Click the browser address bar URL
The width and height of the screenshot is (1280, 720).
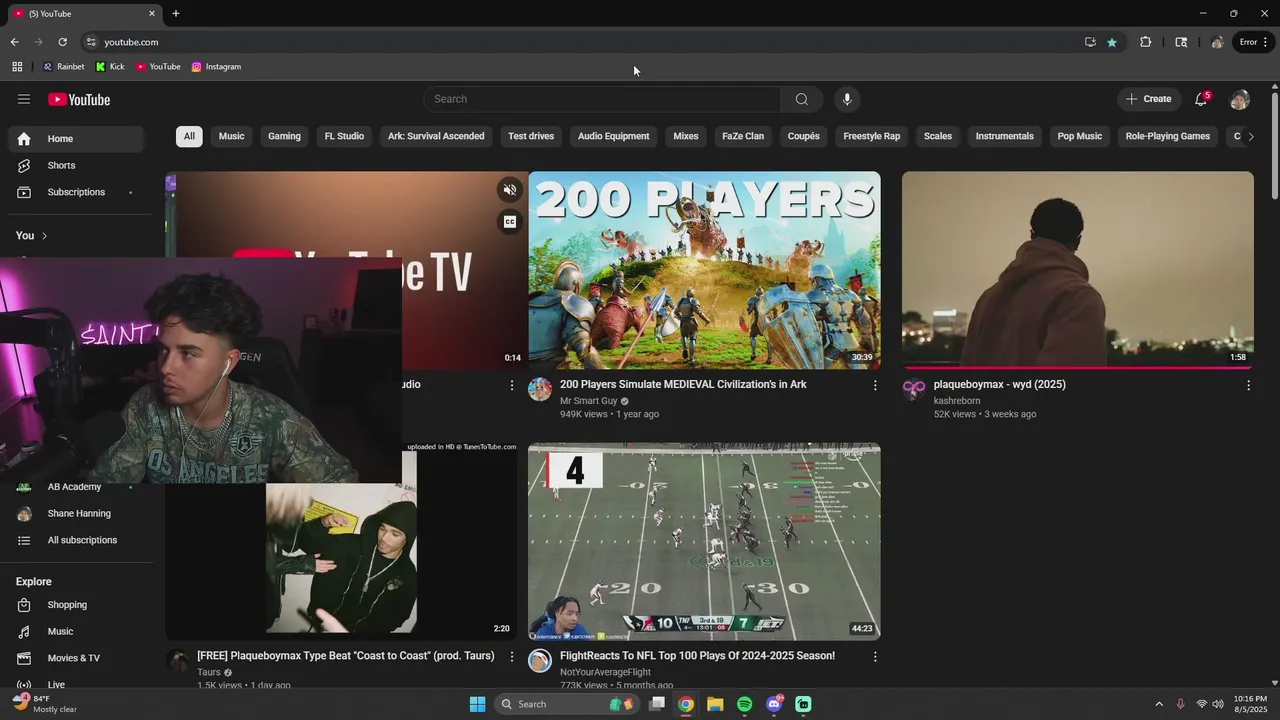(x=131, y=42)
